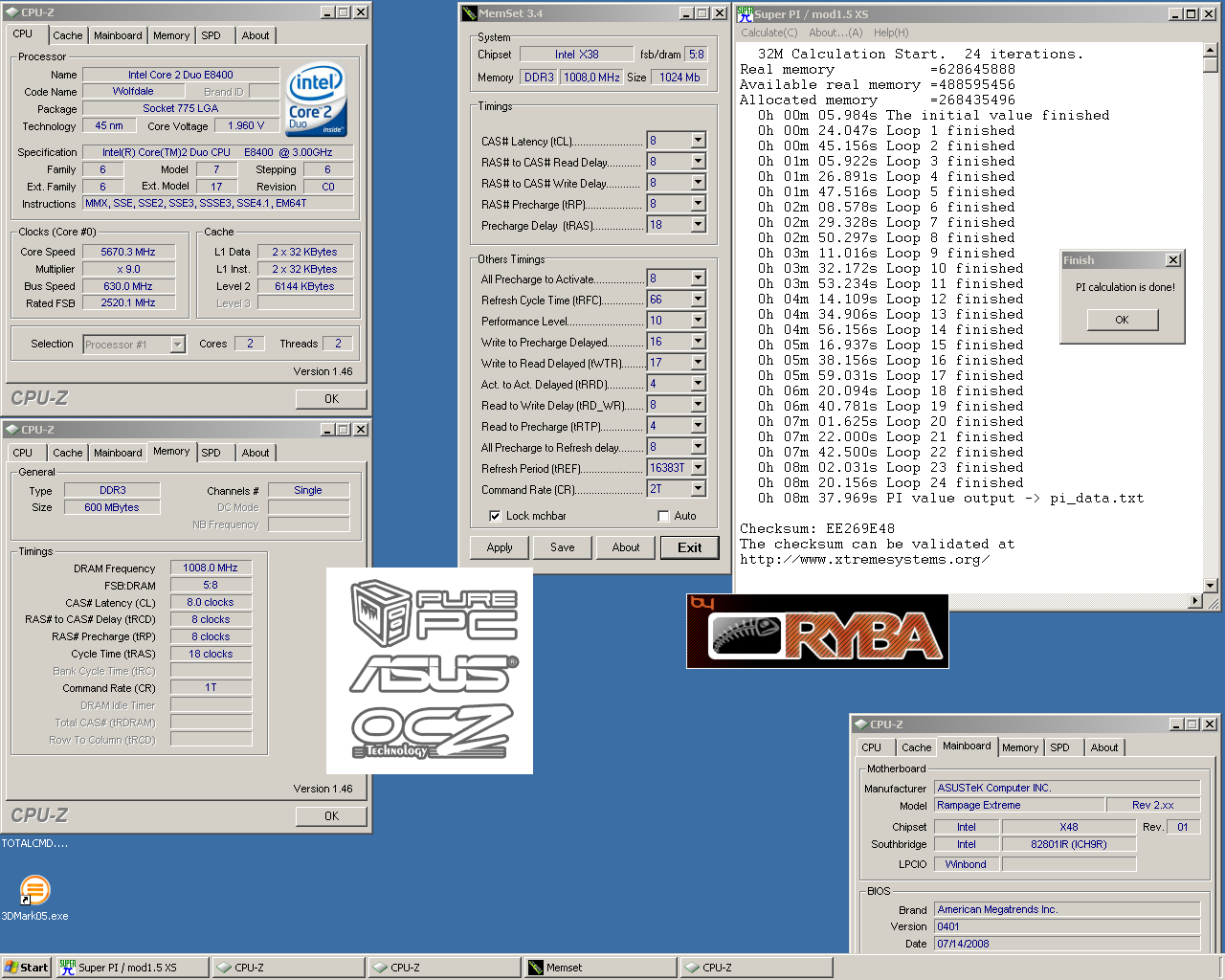Click OK in the PI calculation Finish dialog
The width and height of the screenshot is (1225, 980).
[1122, 320]
